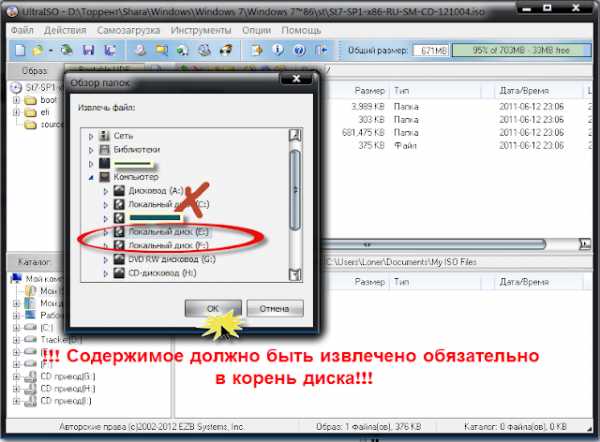Select Библиотеки in the folder tree

(x=137, y=150)
